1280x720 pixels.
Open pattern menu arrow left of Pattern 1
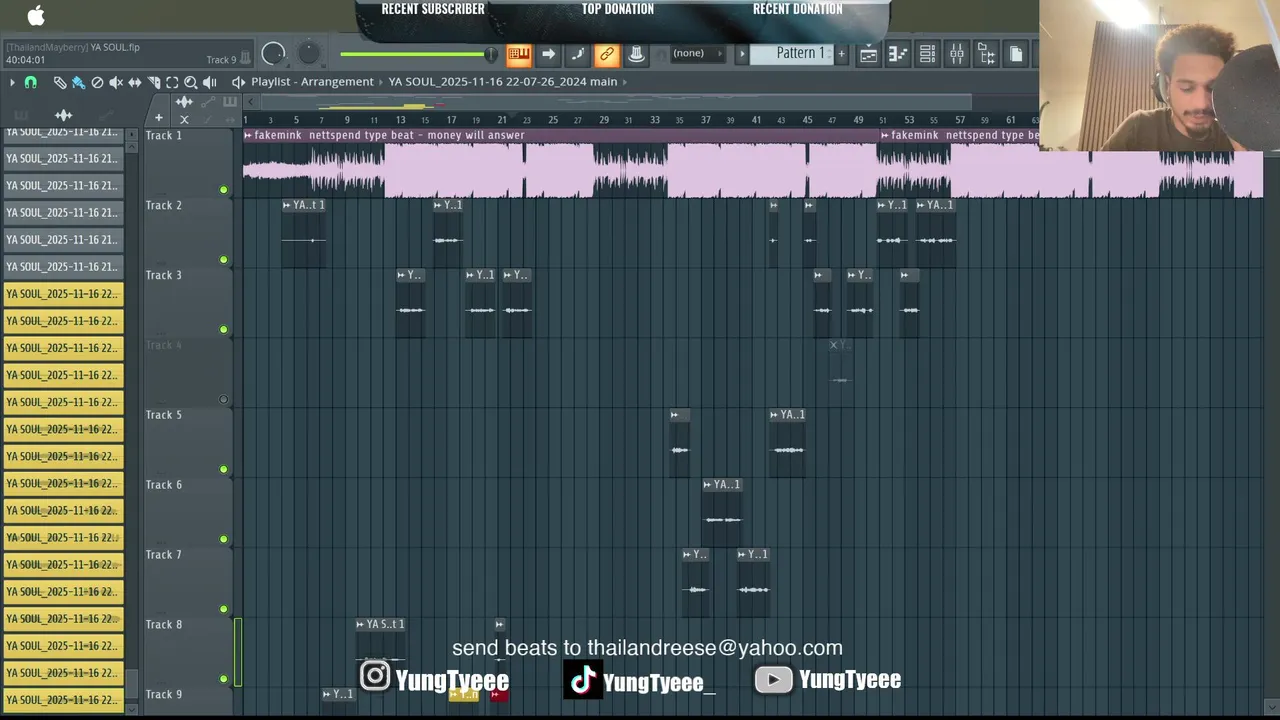(742, 54)
